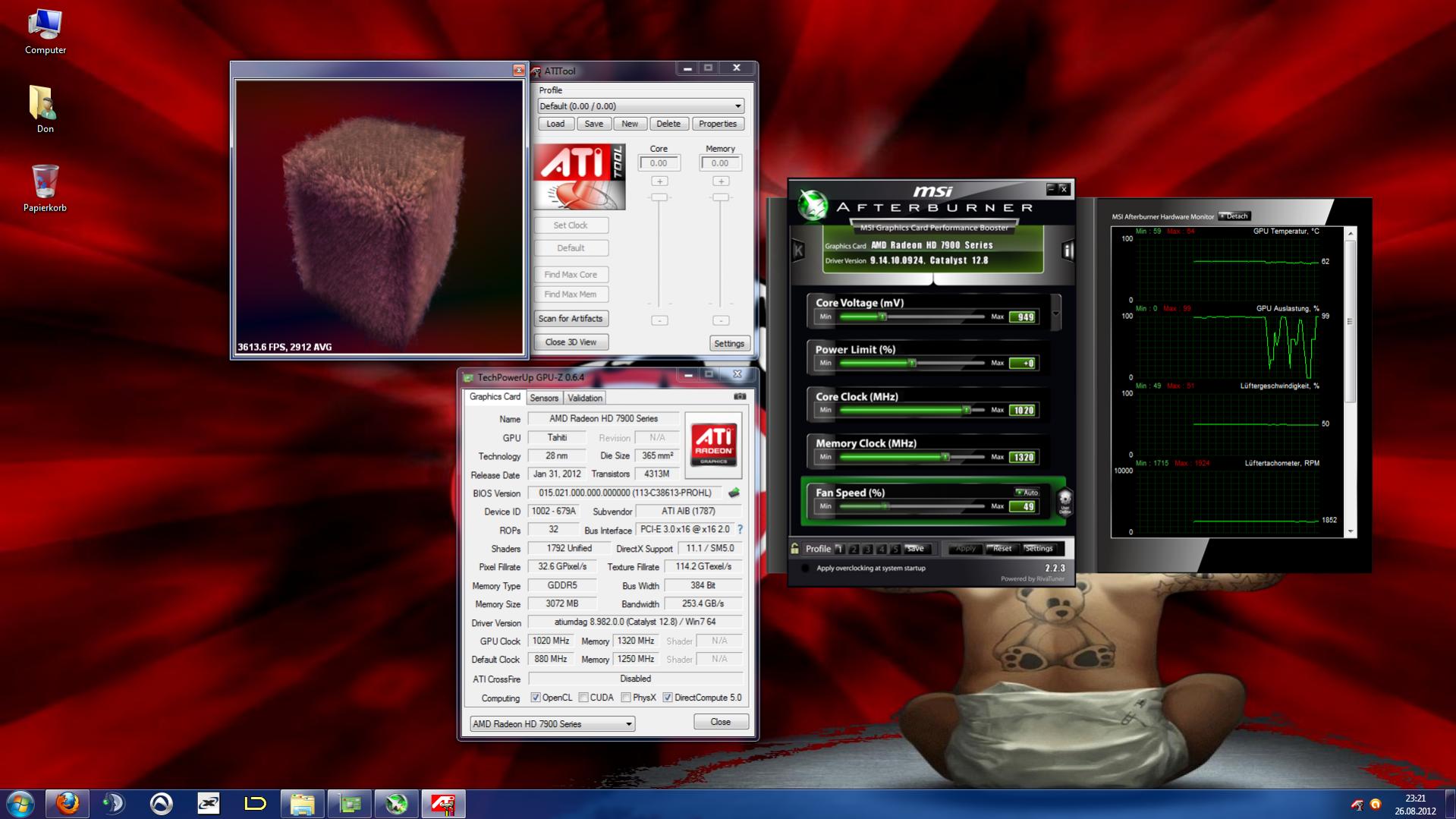
Task: Open the Papierkorb recycle bin icon
Action: (x=45, y=188)
